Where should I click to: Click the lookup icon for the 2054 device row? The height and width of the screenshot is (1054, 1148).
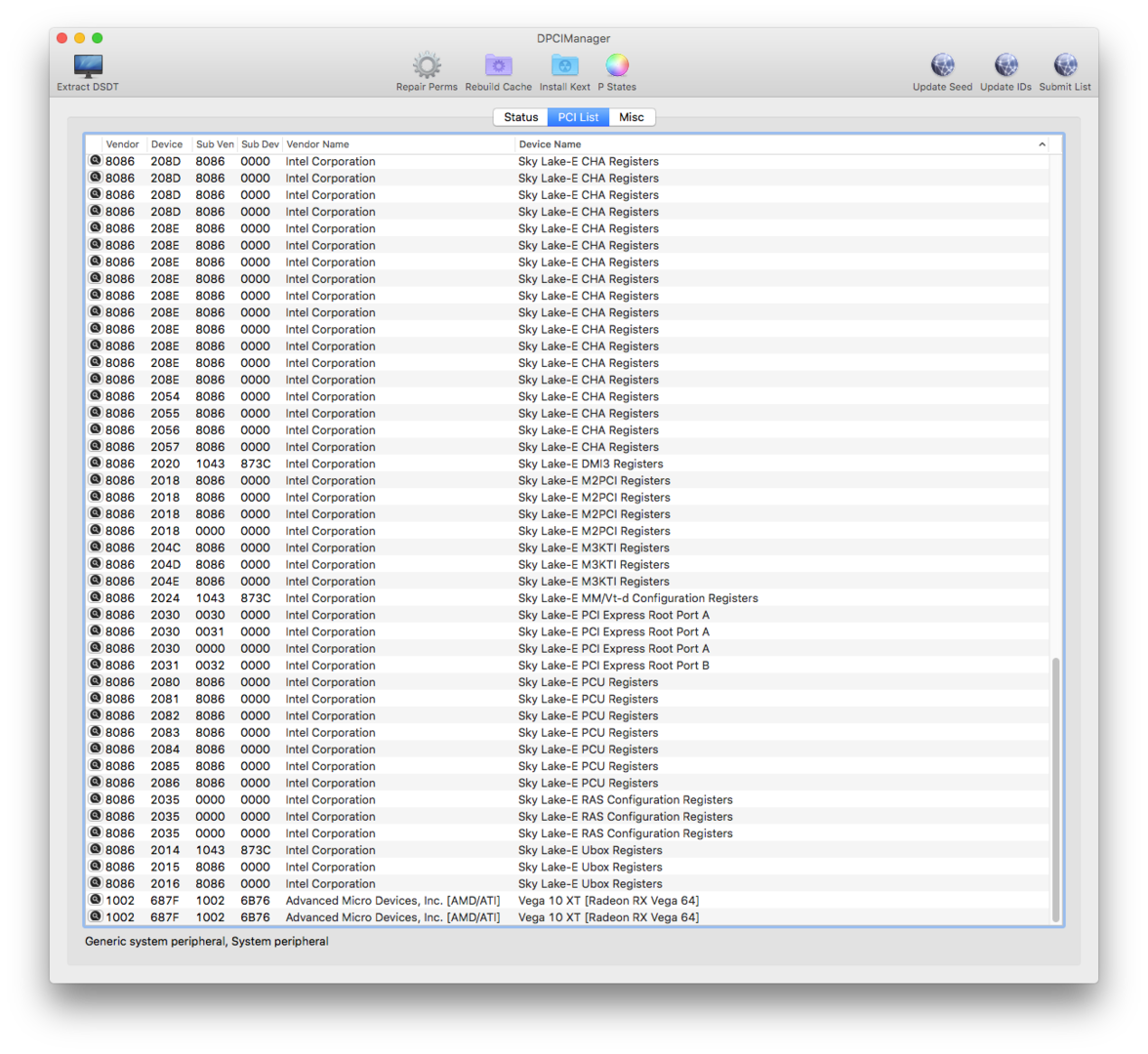pyautogui.click(x=96, y=396)
